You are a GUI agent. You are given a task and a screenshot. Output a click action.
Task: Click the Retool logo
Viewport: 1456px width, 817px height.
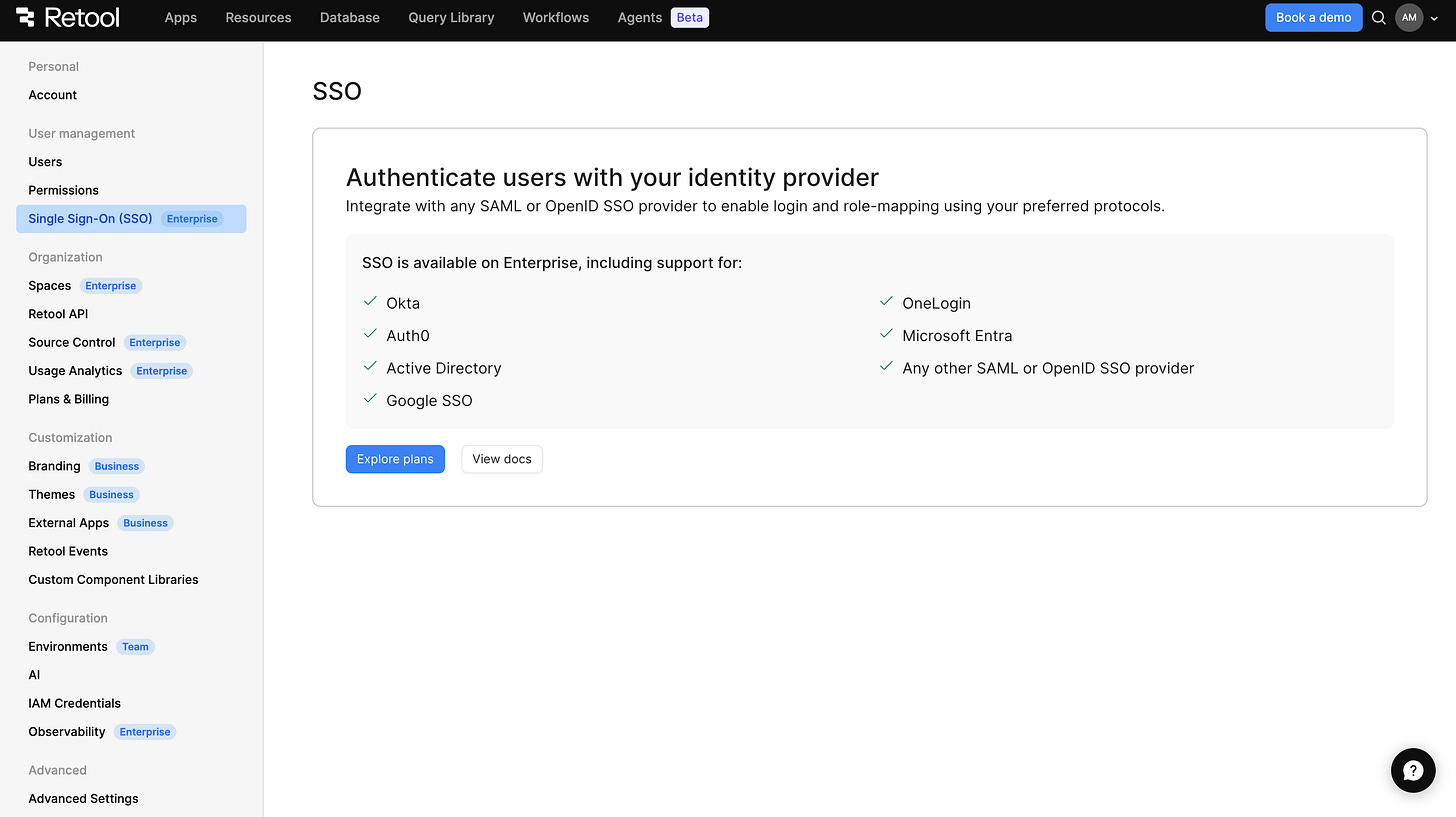[x=68, y=17]
